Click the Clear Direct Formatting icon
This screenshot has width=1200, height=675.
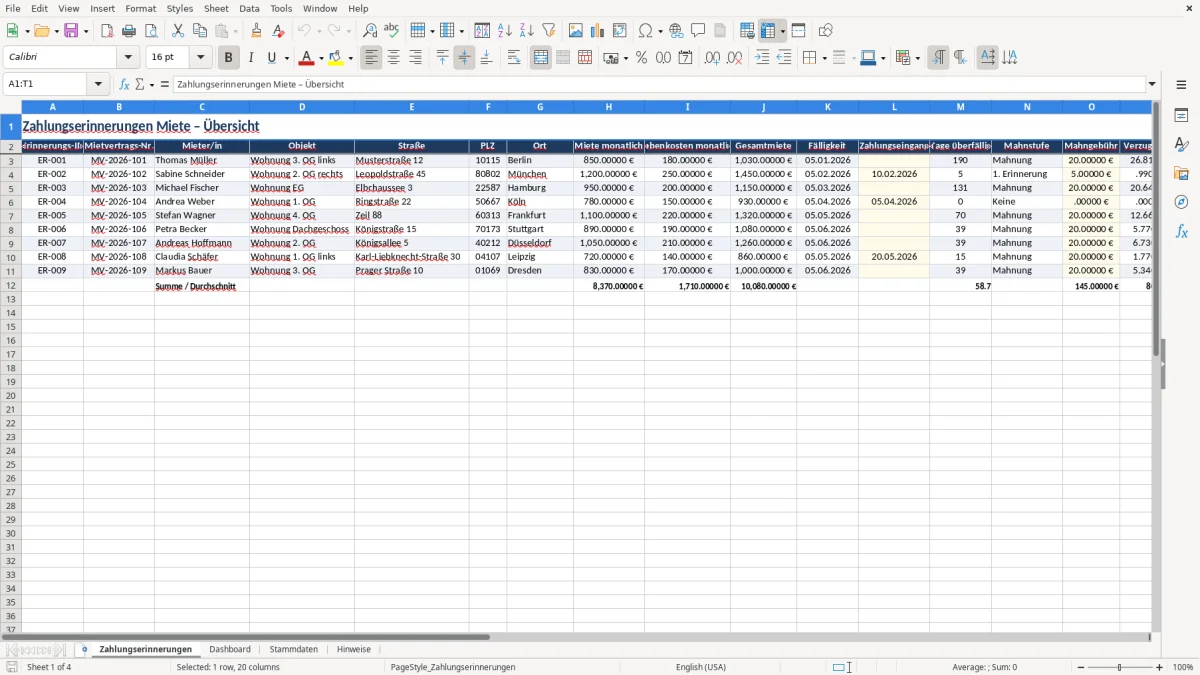coord(278,31)
